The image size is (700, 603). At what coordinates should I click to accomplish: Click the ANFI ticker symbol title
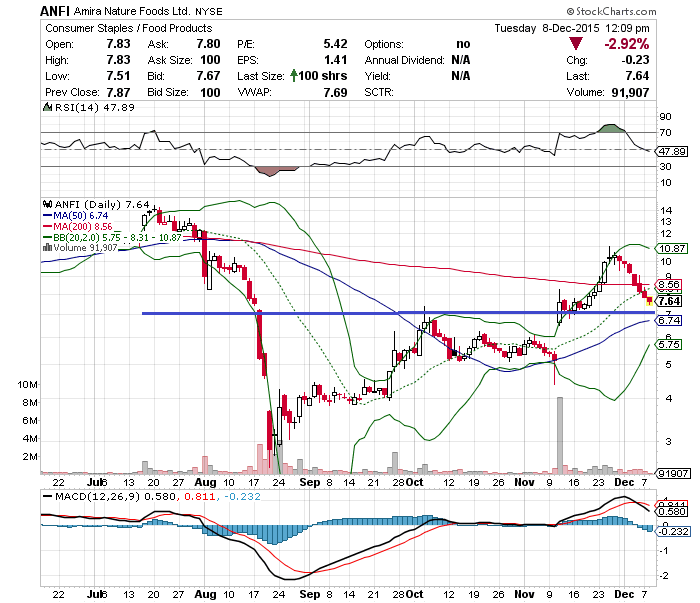55,11
